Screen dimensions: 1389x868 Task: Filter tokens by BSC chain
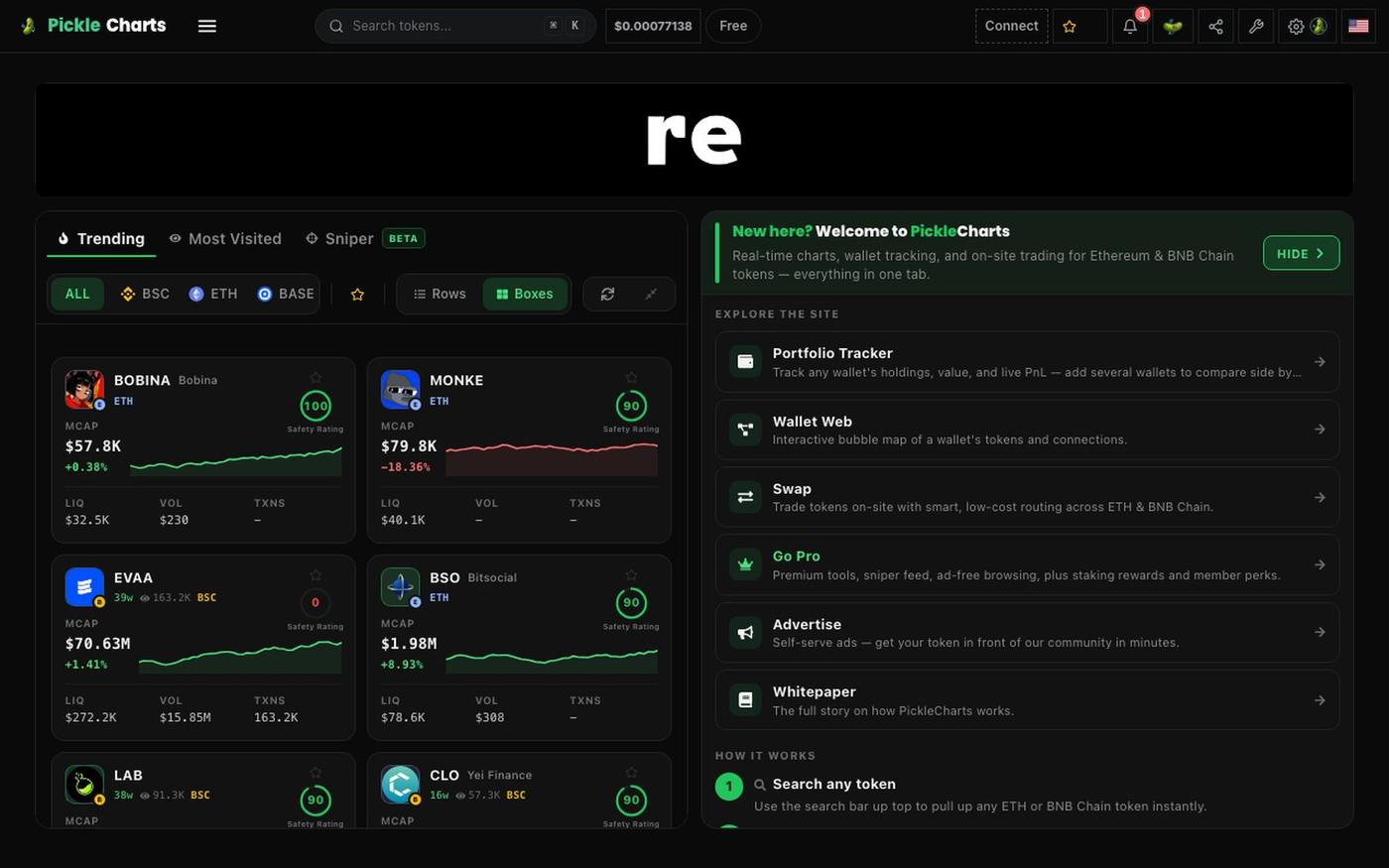coord(145,294)
